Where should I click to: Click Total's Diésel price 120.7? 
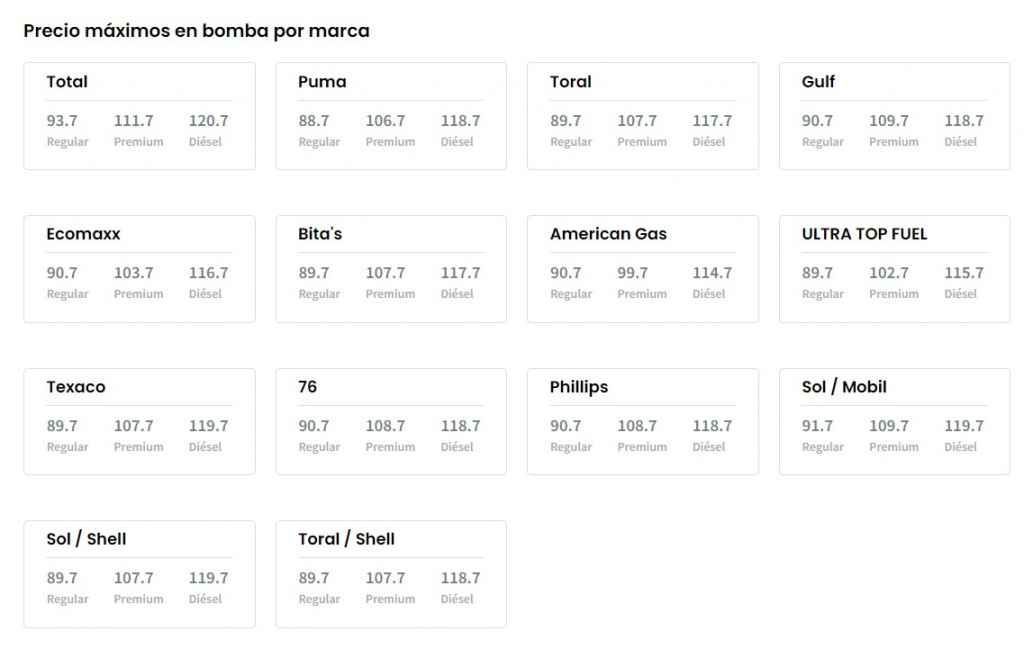209,121
